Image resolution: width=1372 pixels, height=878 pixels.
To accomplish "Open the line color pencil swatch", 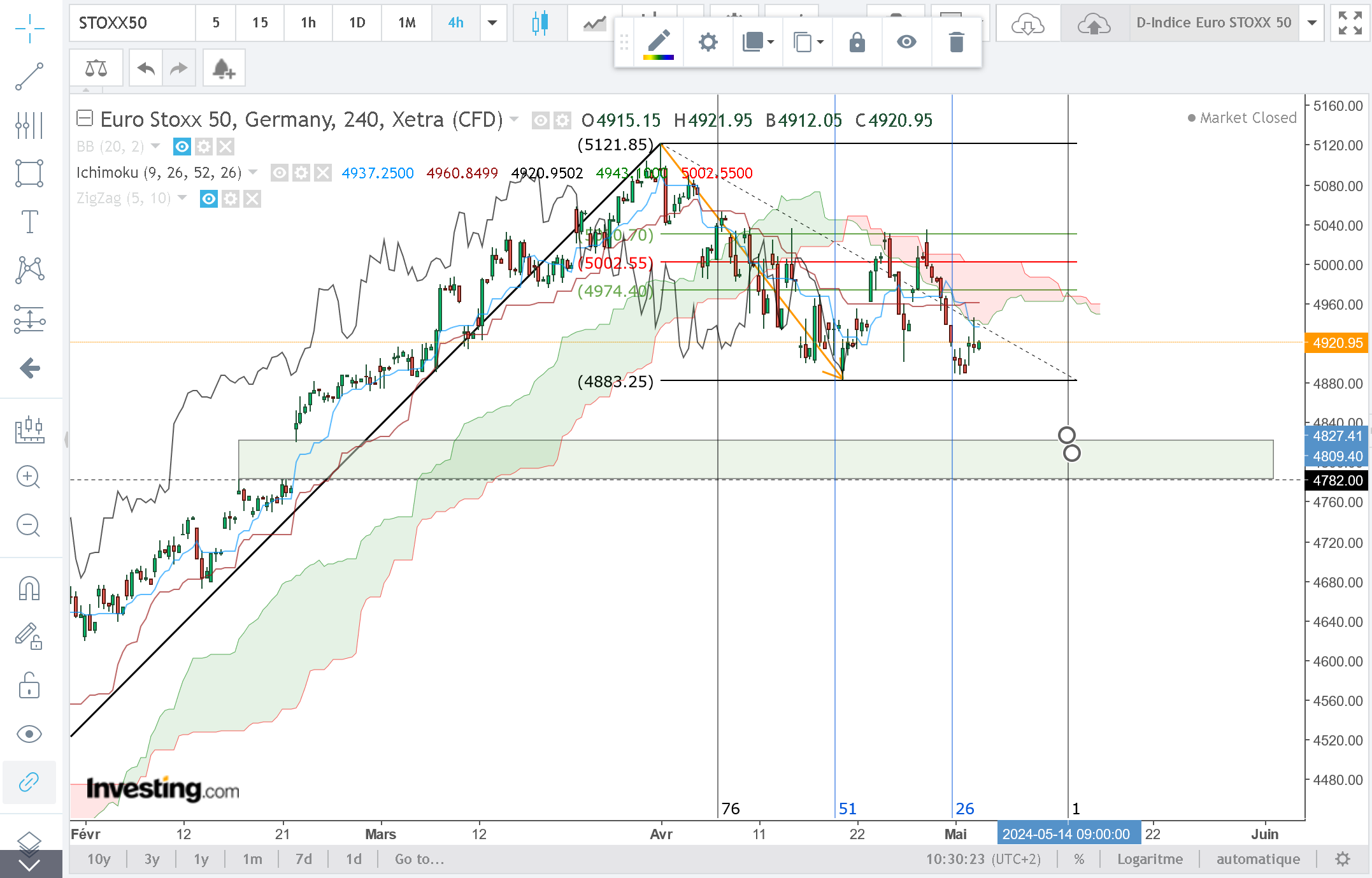I will pos(659,43).
